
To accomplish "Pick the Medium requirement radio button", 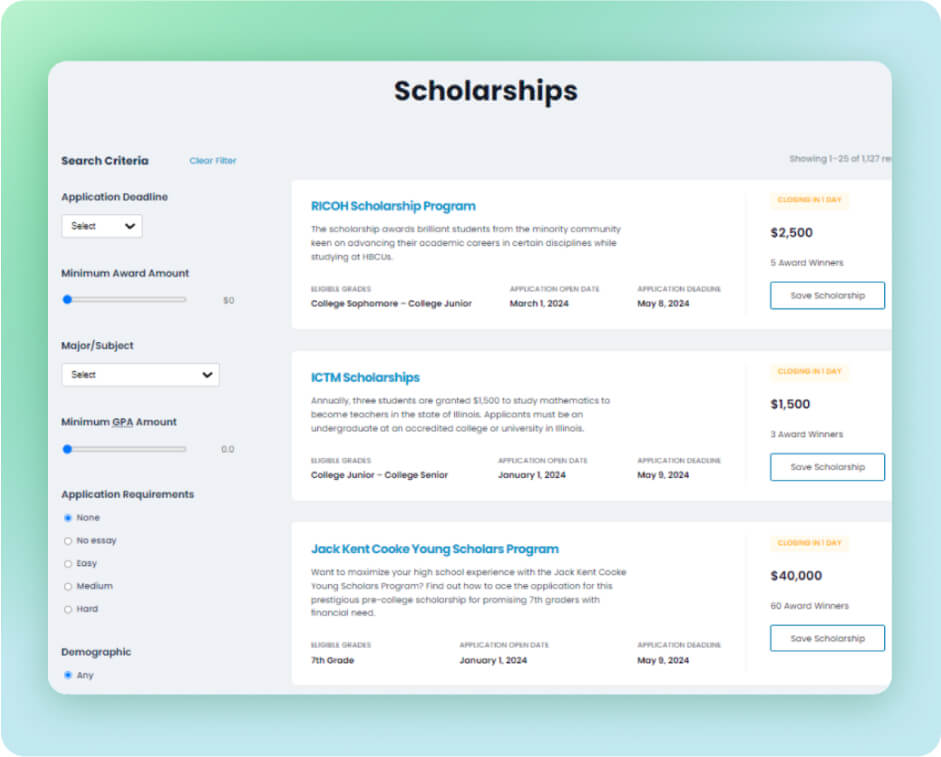I will coord(68,586).
